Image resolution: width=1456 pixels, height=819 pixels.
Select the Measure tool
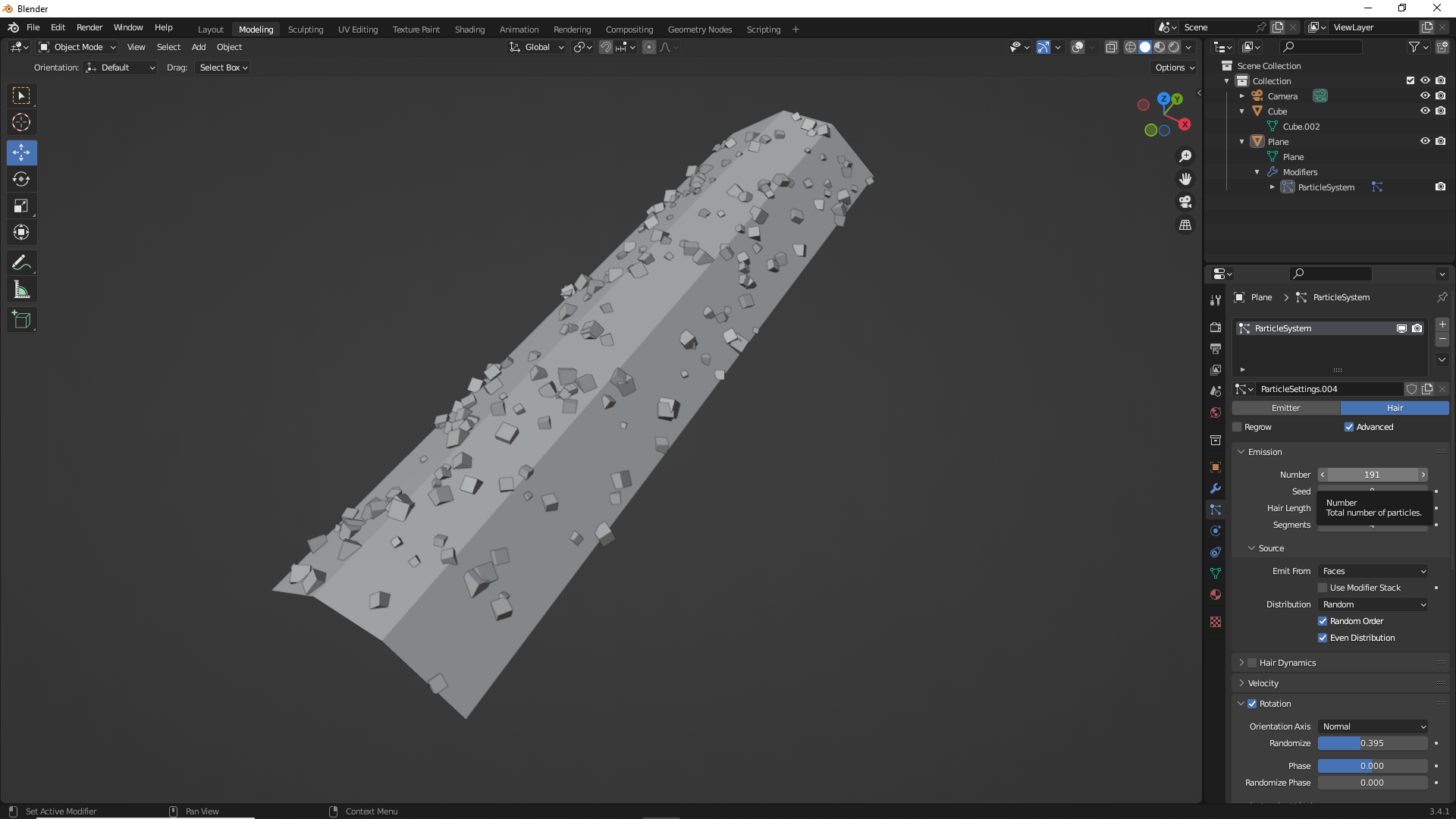pyautogui.click(x=21, y=290)
